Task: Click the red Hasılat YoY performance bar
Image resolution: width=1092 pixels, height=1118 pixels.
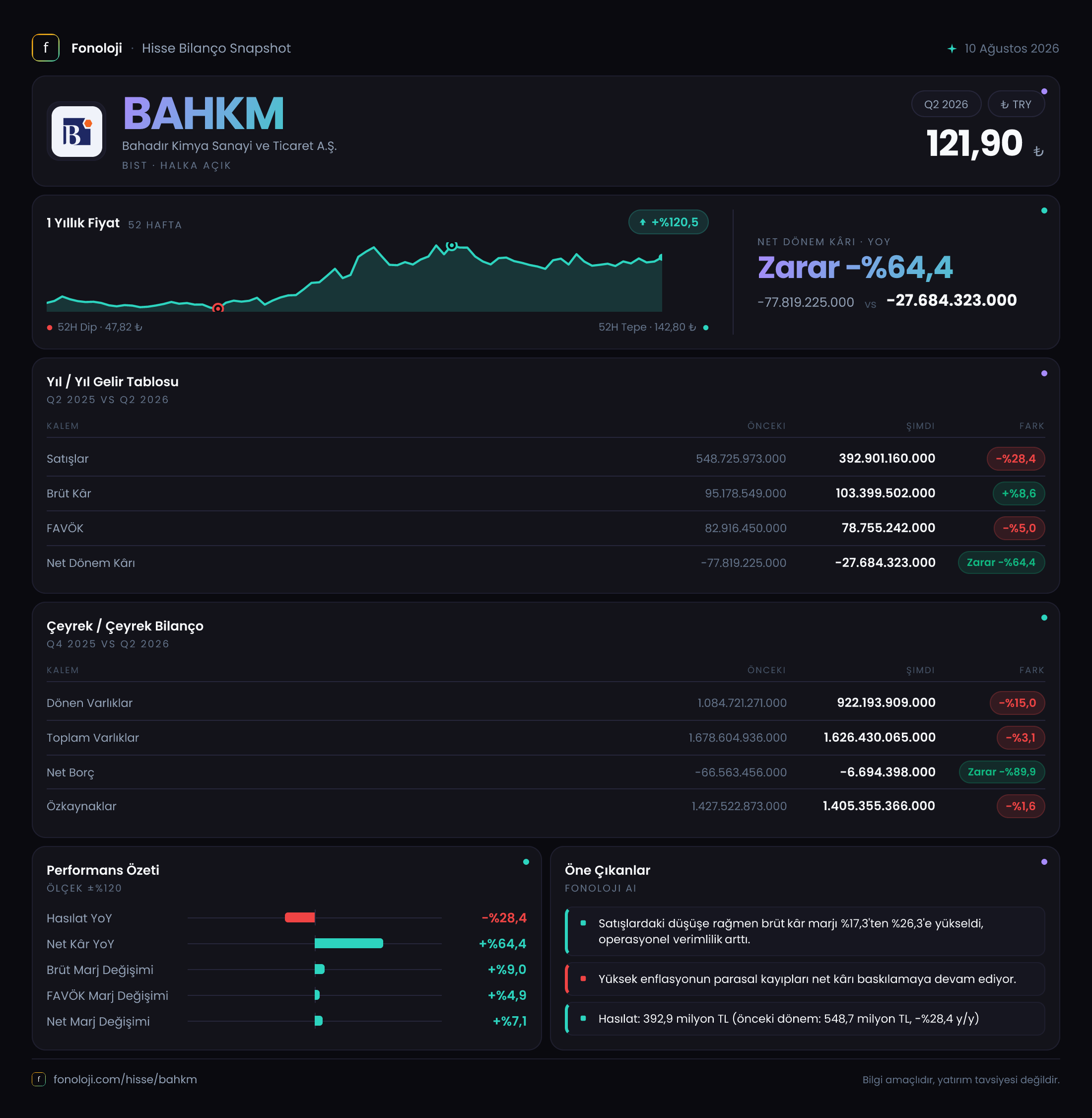Action: [300, 917]
